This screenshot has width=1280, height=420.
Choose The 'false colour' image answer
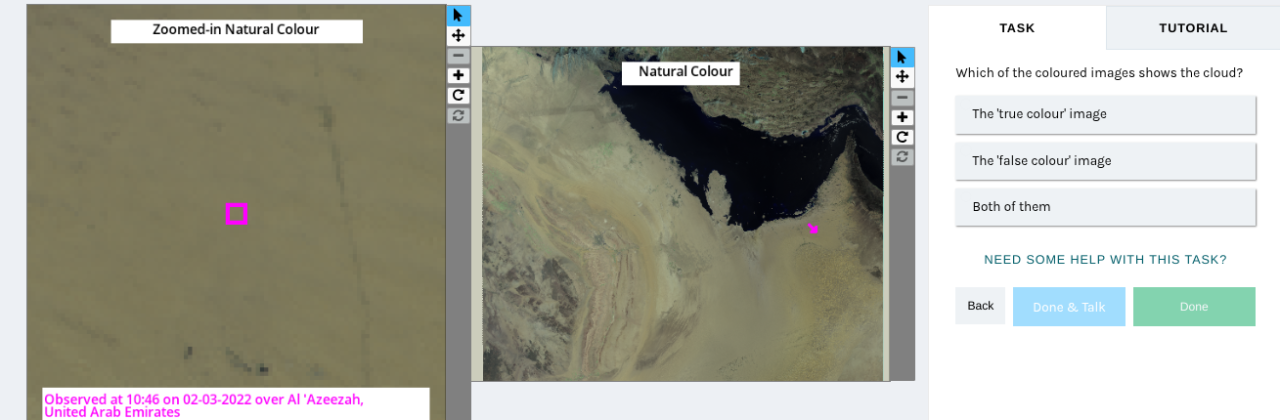(1105, 161)
